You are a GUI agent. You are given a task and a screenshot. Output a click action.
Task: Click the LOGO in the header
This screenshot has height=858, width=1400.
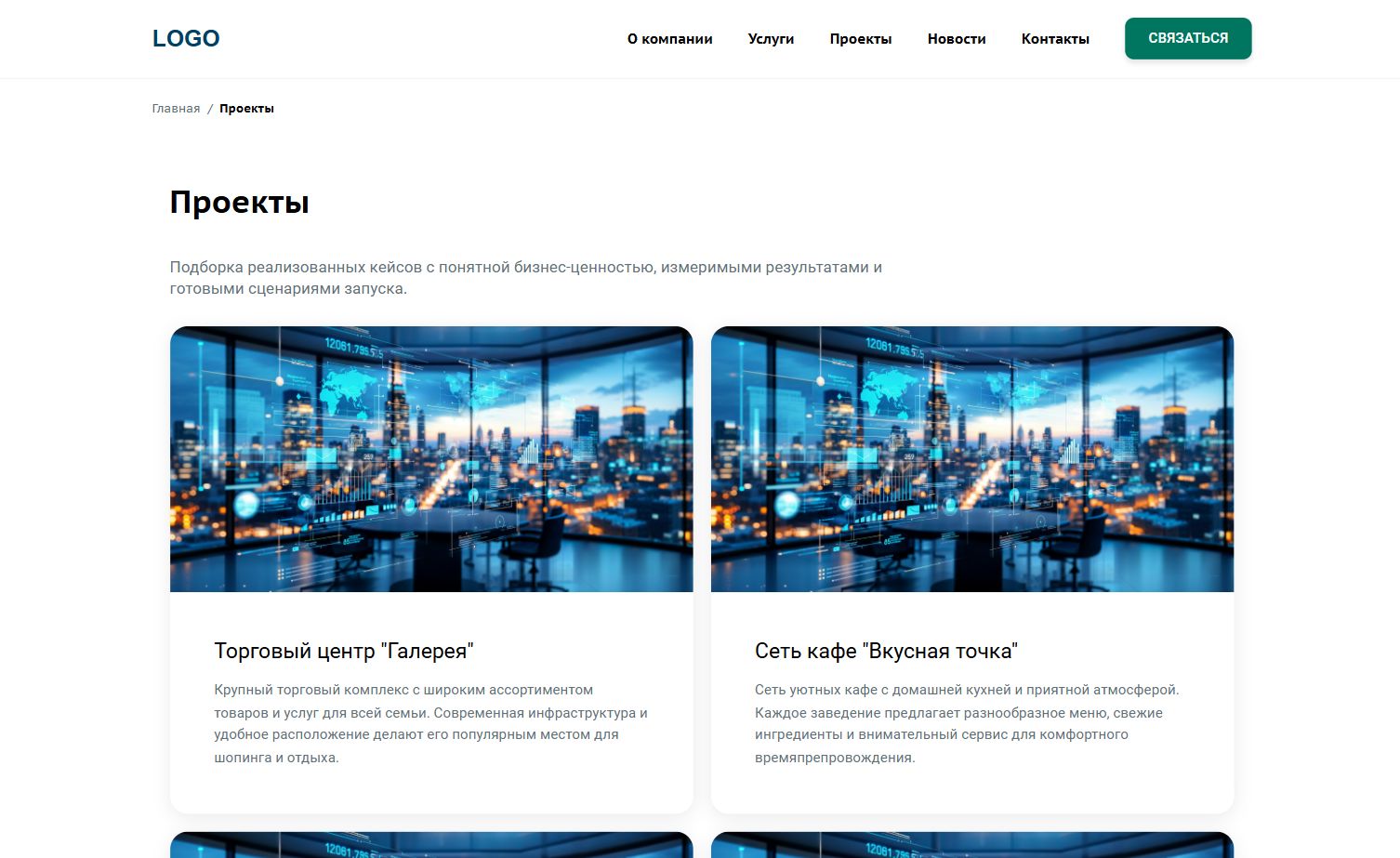(x=186, y=38)
